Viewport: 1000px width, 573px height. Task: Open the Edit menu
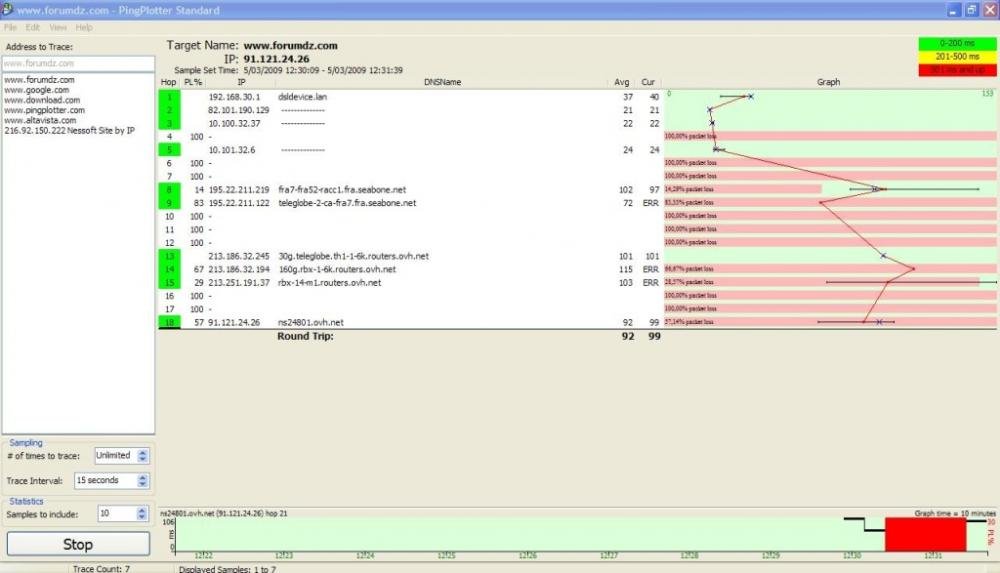[x=33, y=27]
